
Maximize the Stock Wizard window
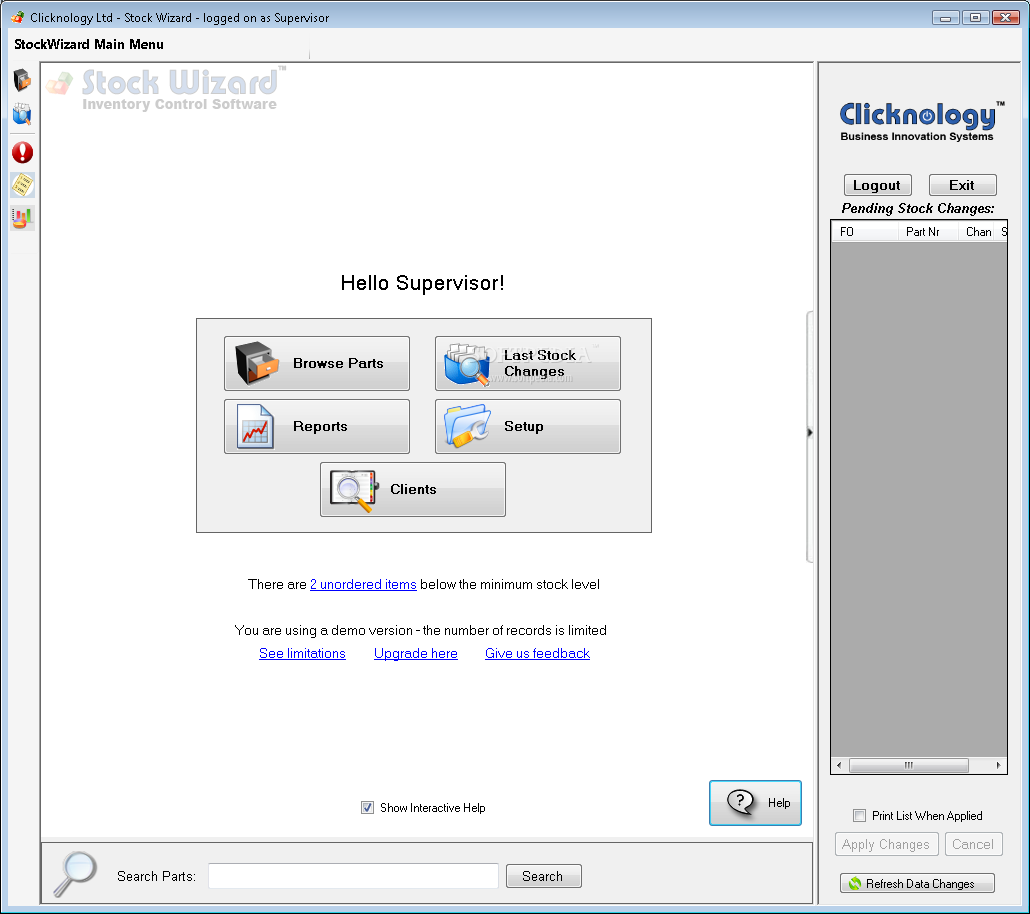[x=975, y=18]
